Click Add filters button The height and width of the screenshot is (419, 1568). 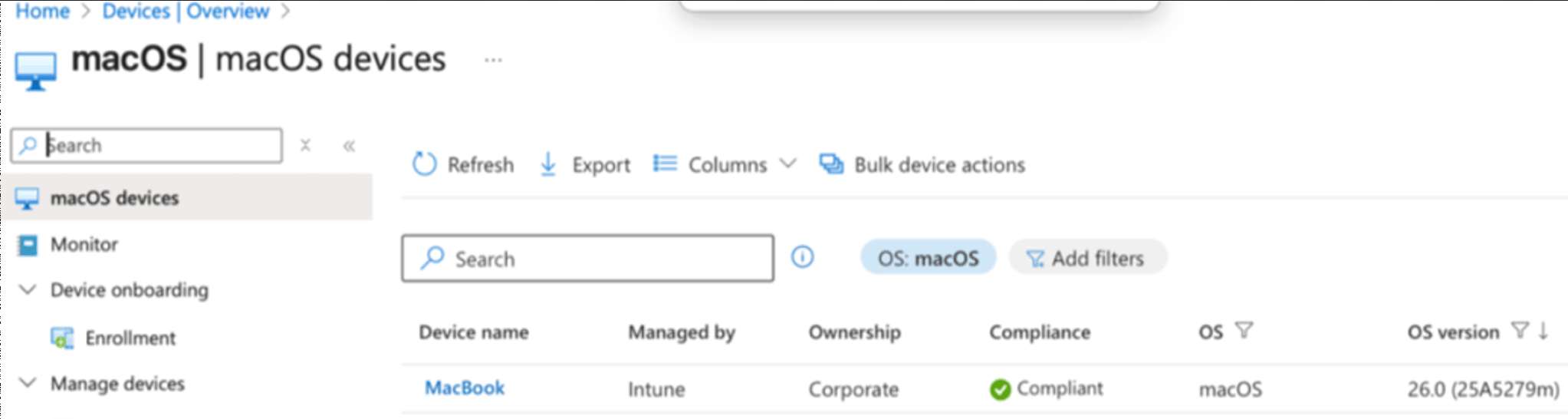1087,258
